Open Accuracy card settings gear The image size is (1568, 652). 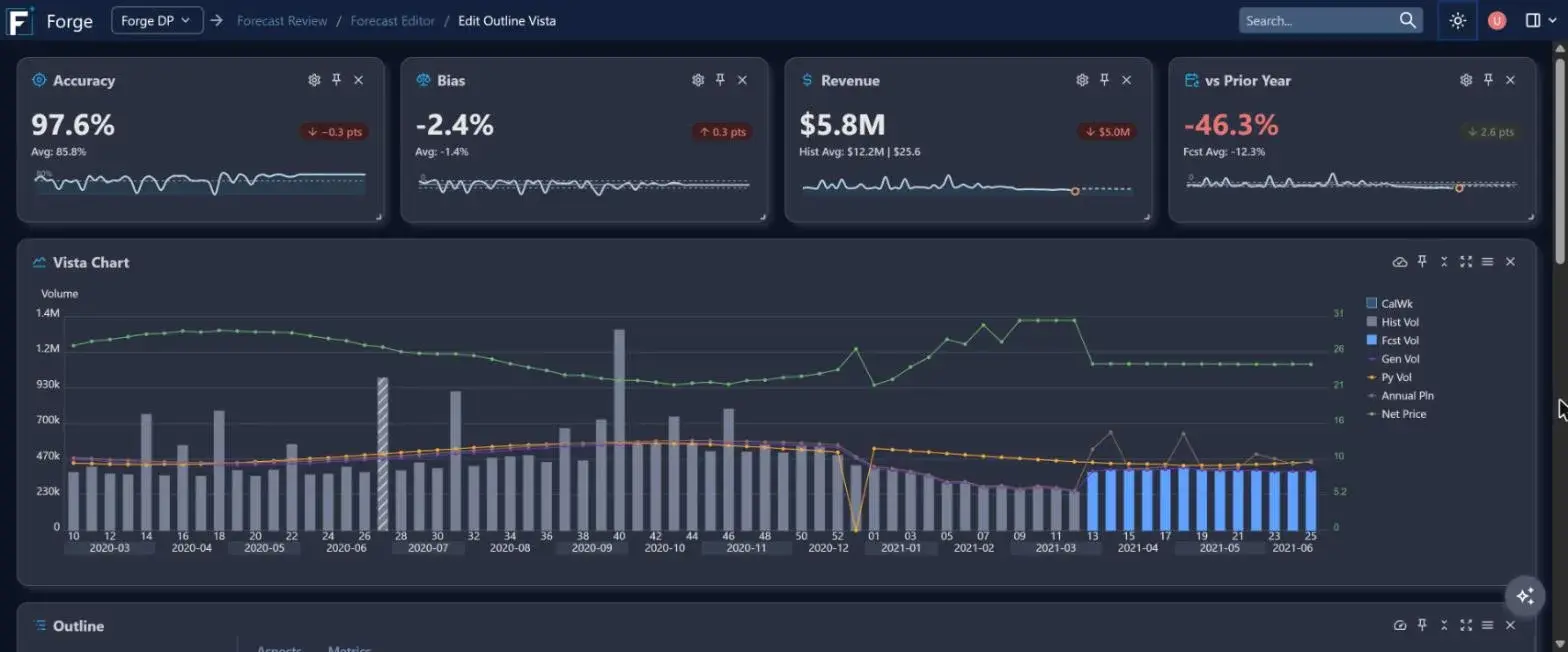(314, 80)
